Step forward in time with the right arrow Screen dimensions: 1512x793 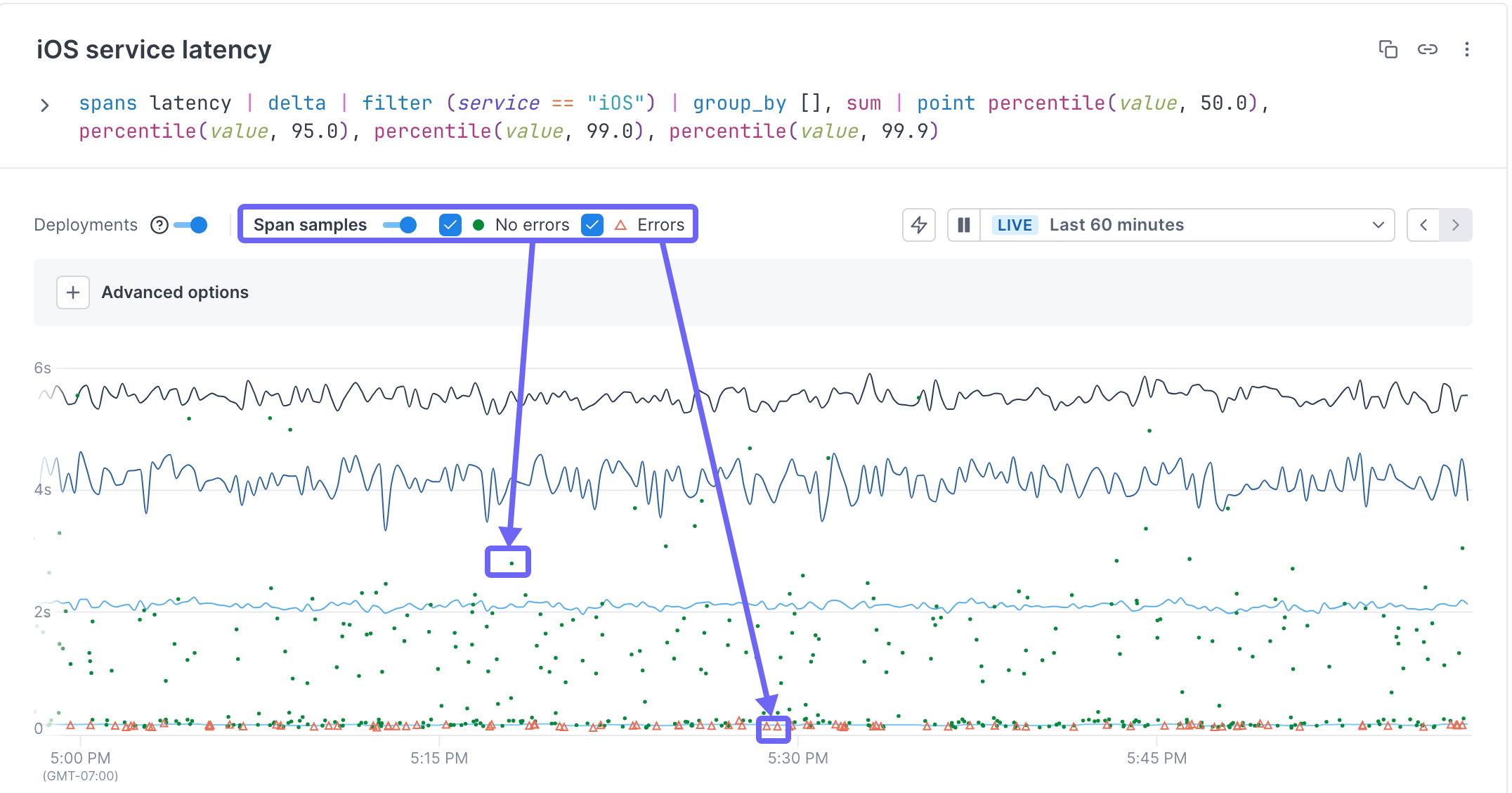pos(1455,225)
